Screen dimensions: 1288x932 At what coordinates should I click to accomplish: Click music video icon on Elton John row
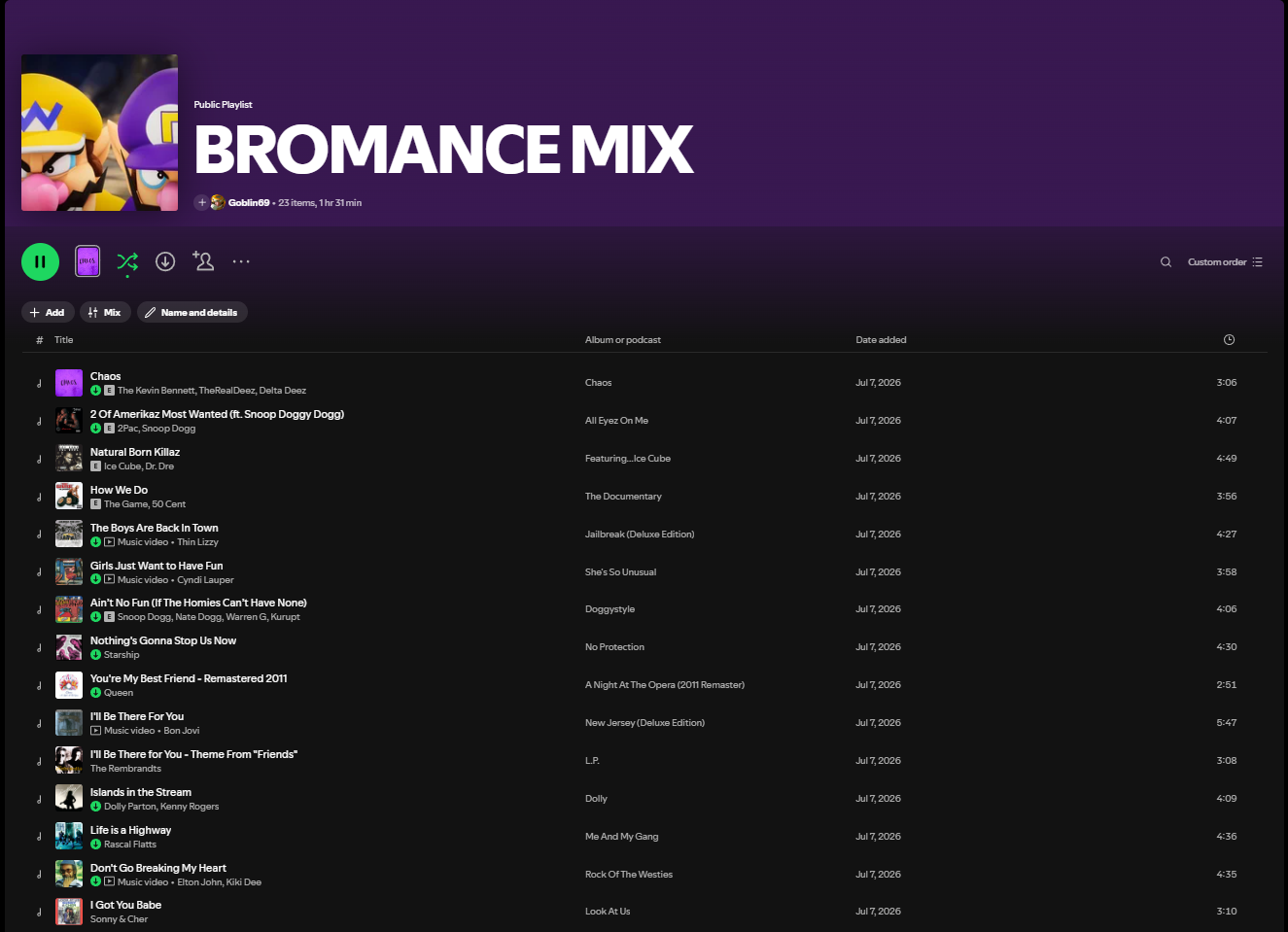[110, 882]
